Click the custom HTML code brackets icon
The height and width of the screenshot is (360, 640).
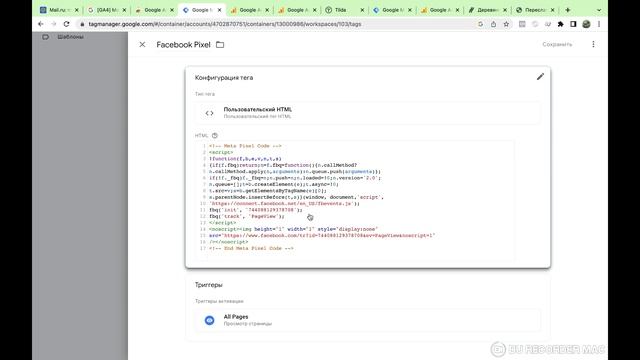point(209,113)
